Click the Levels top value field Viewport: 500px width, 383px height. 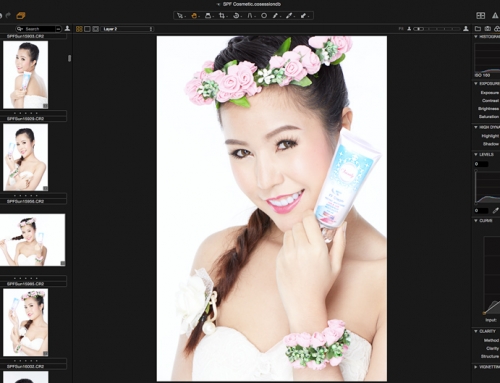(x=481, y=164)
